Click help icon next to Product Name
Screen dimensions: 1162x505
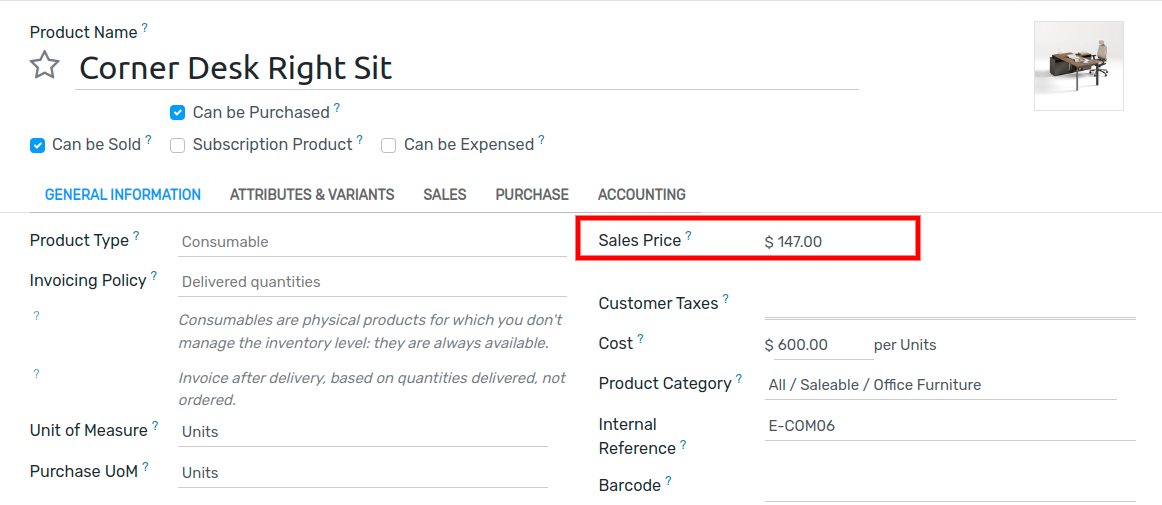(145, 28)
